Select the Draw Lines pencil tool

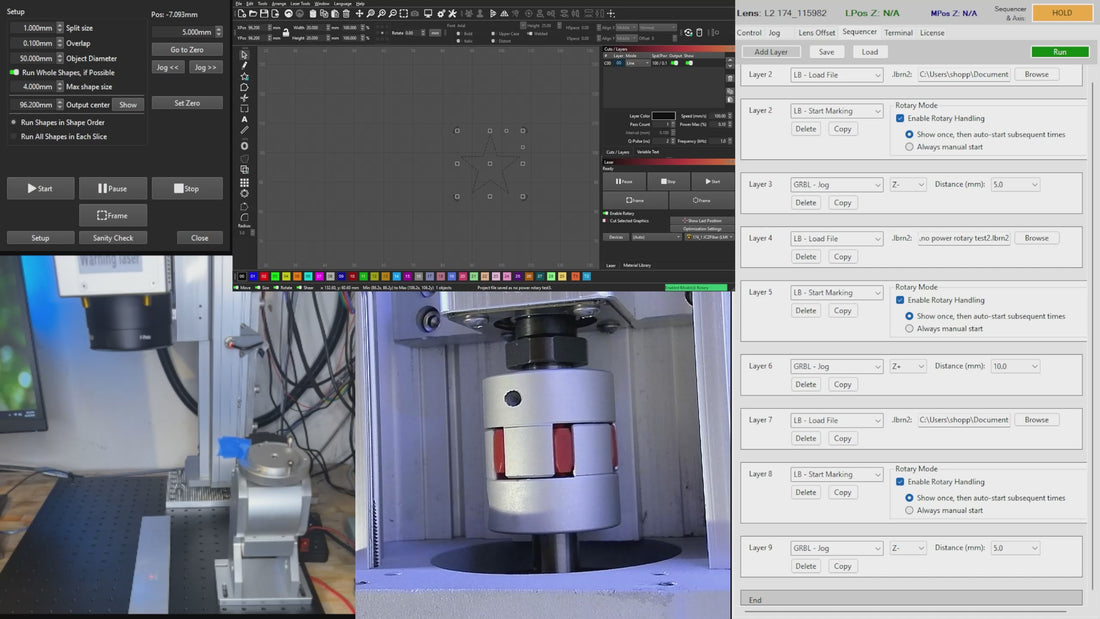click(245, 66)
